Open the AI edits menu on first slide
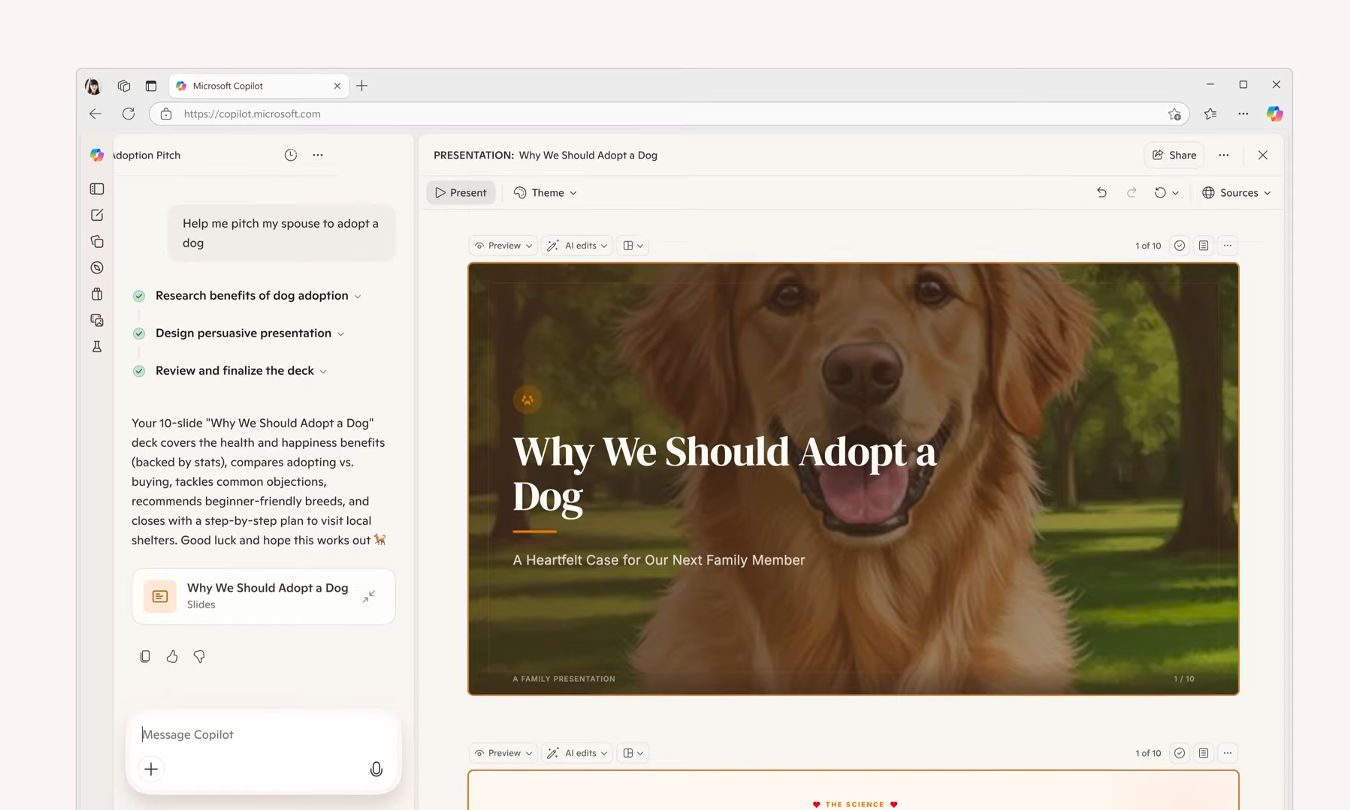This screenshot has height=810, width=1350. point(577,246)
